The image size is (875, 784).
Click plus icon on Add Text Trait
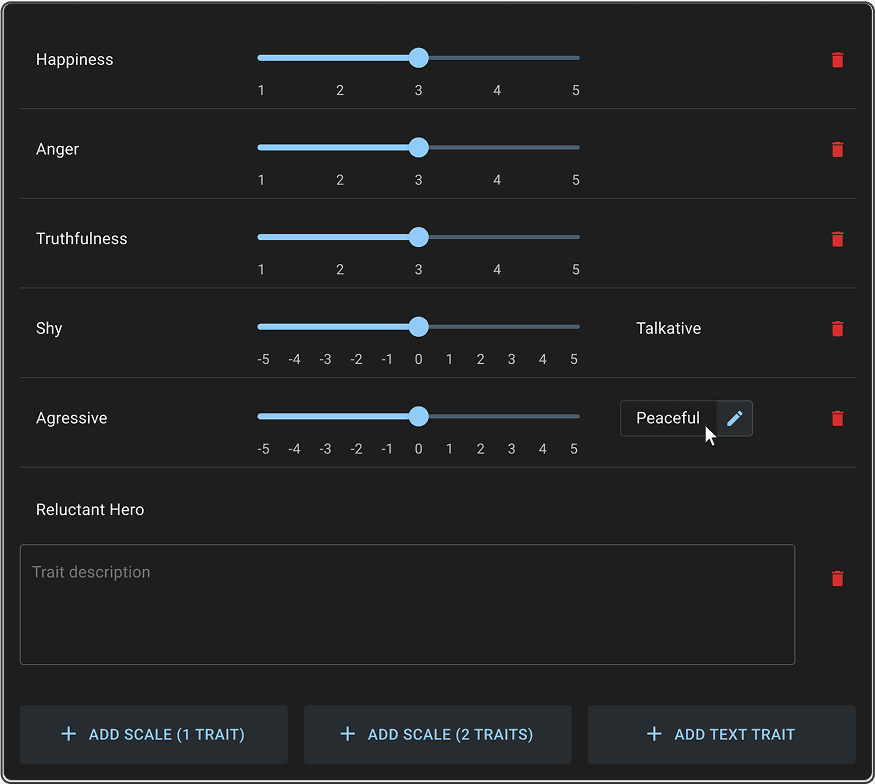(x=654, y=734)
